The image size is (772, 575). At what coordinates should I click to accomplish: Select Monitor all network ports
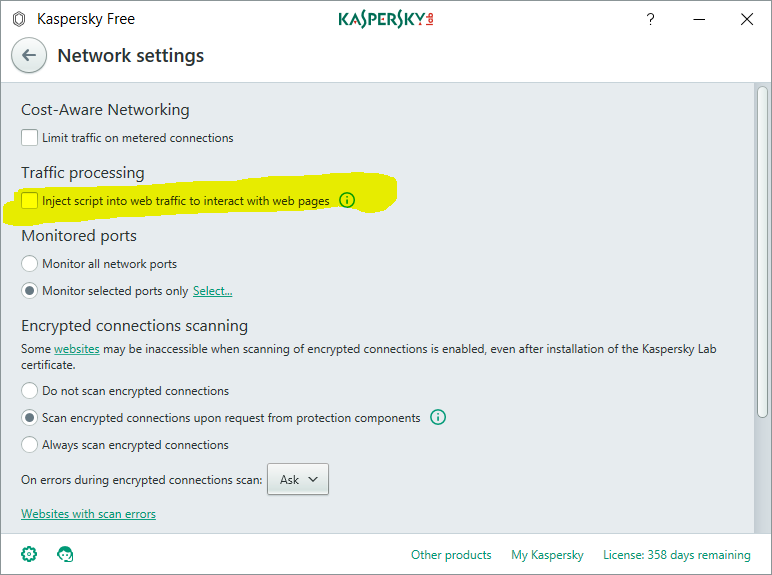30,264
